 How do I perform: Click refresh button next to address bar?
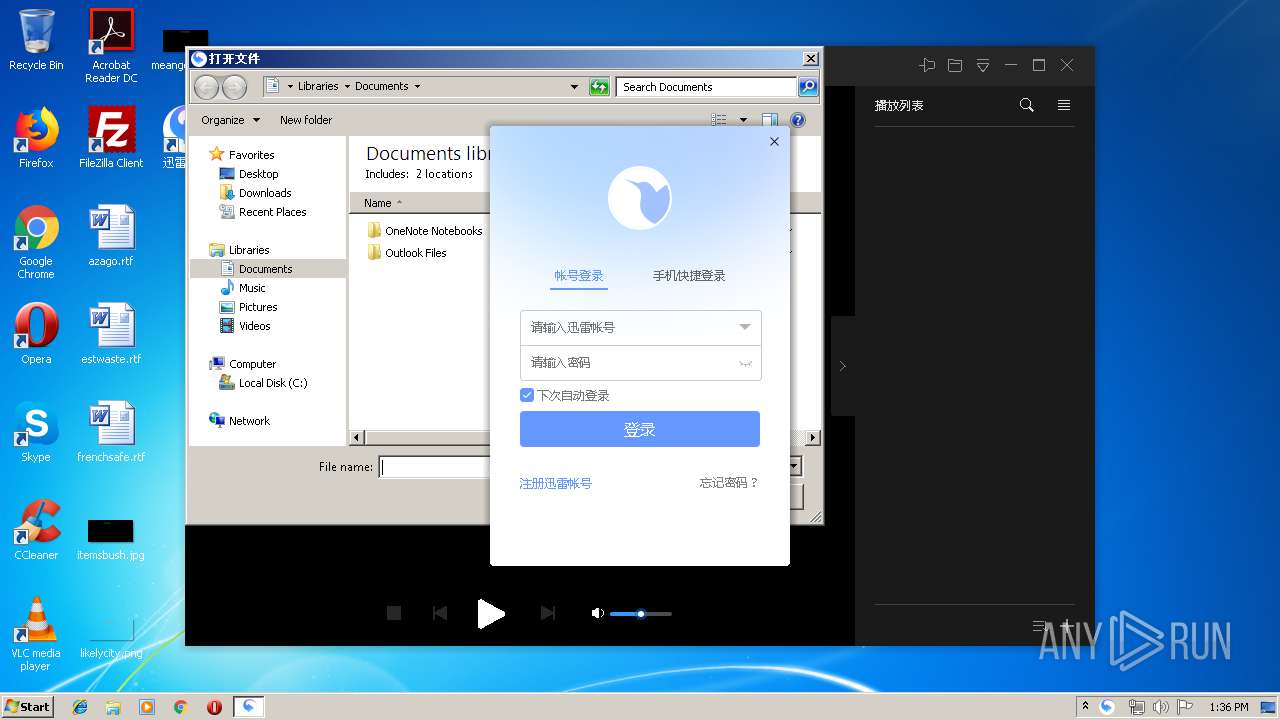coord(599,87)
